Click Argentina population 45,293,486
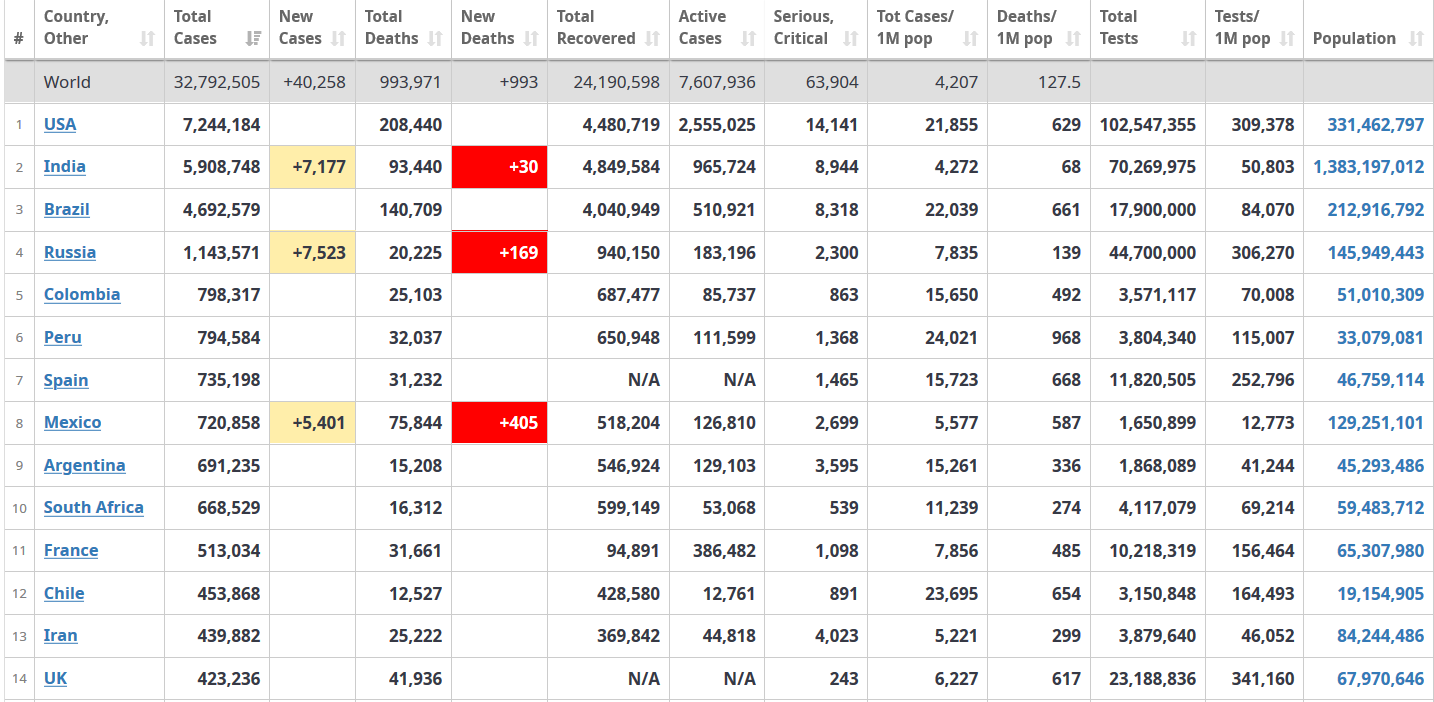Screen dimensions: 1434x702 1381,465
